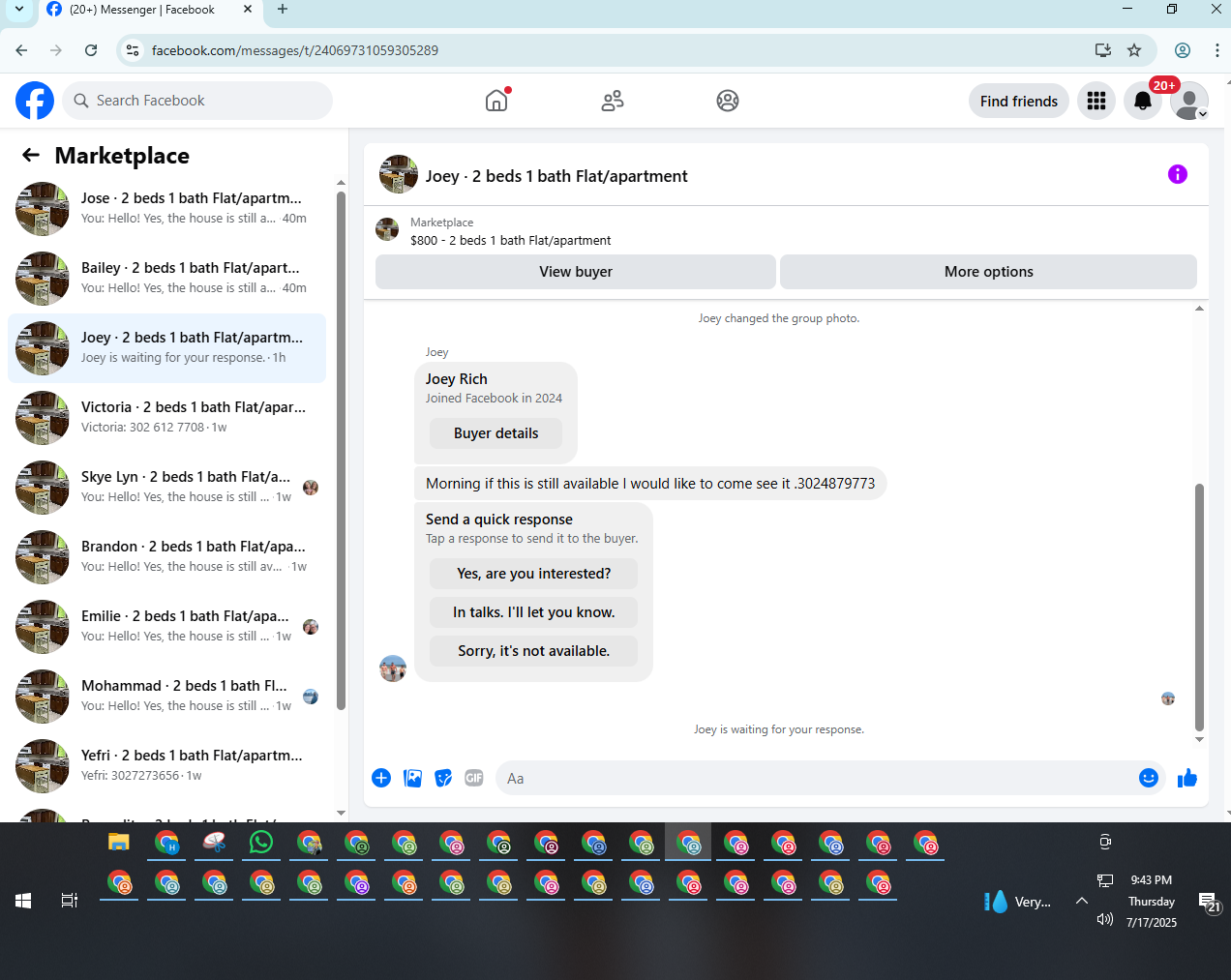The width and height of the screenshot is (1231, 980).
Task: Open the Chrome profile icon
Action: tap(1183, 50)
